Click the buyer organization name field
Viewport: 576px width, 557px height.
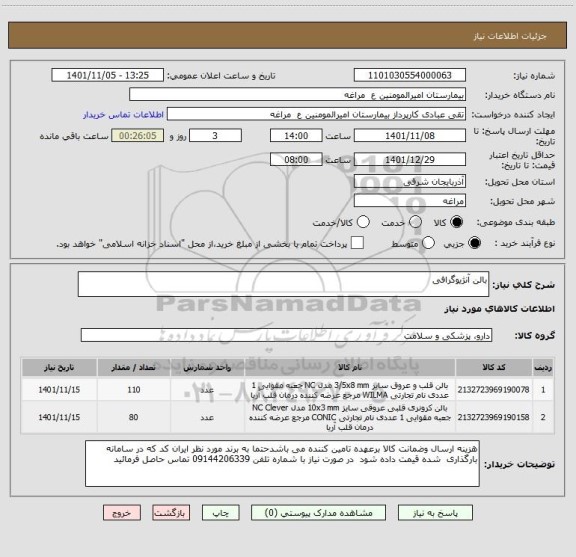298,95
